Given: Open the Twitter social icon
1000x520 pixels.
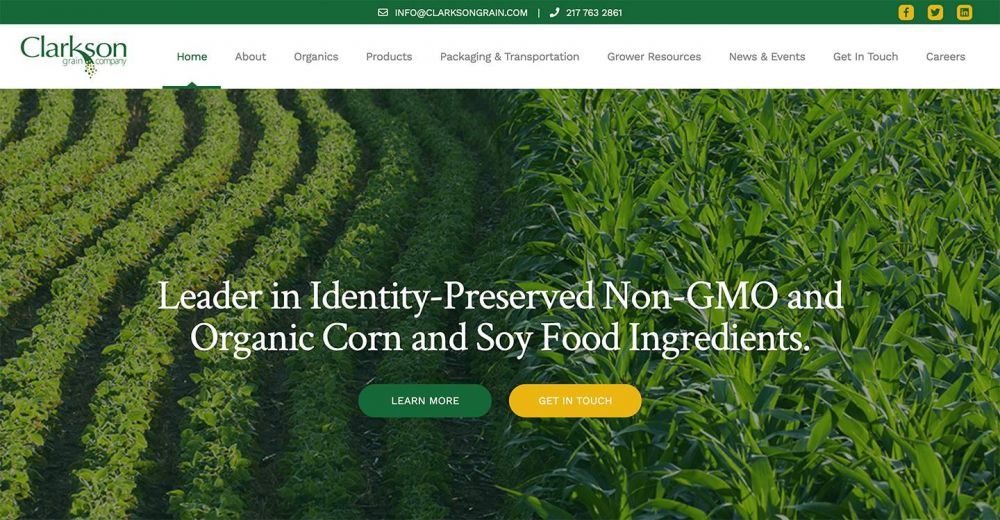Looking at the screenshot, I should pyautogui.click(x=935, y=12).
